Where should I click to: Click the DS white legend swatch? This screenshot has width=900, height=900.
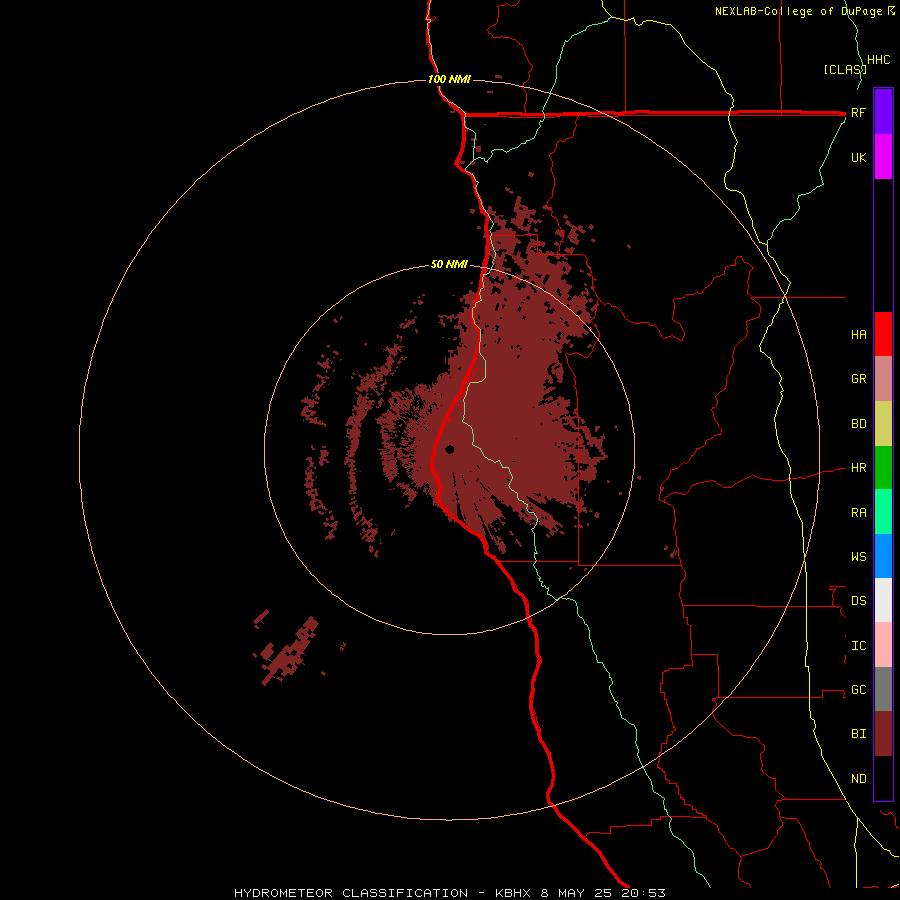[883, 600]
